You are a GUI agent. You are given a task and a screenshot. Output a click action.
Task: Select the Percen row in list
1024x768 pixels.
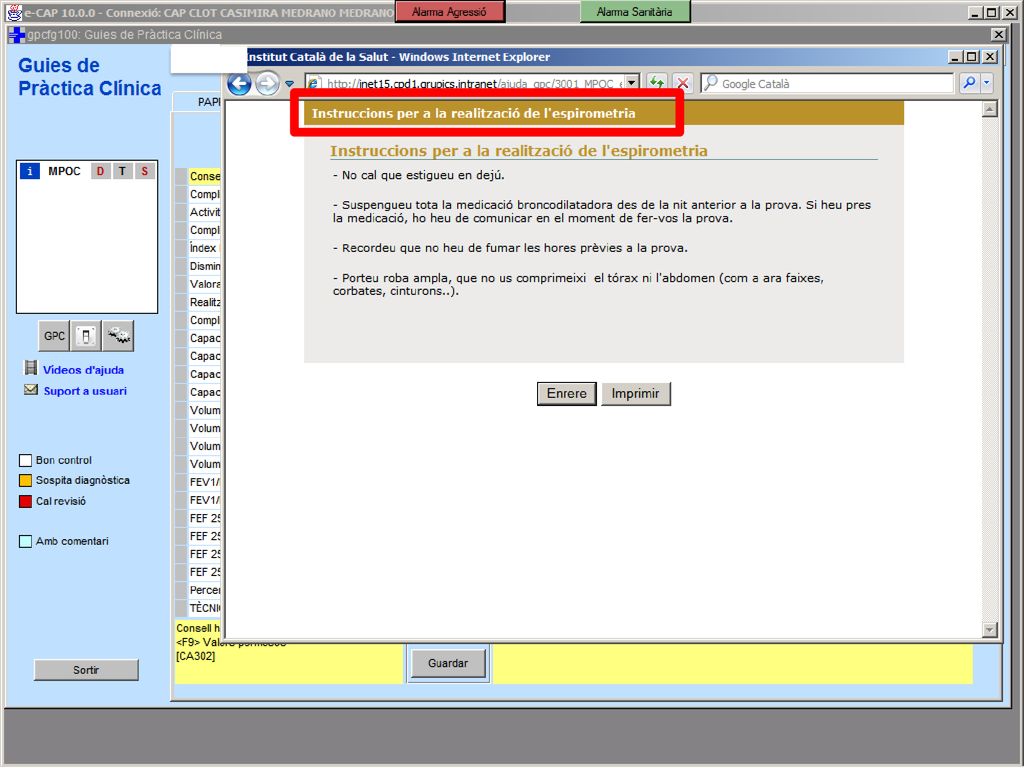click(204, 590)
